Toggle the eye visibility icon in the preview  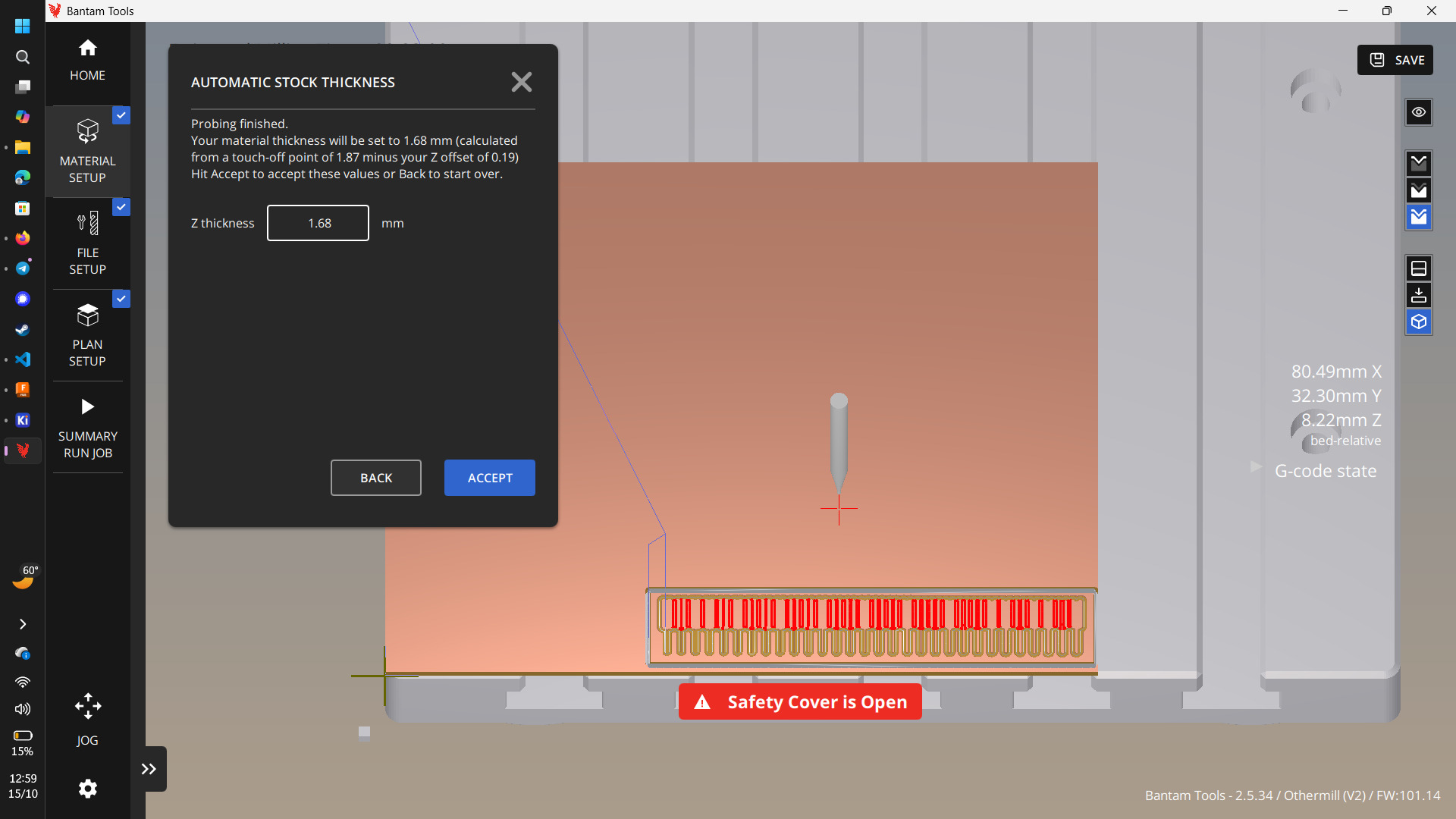[1419, 112]
